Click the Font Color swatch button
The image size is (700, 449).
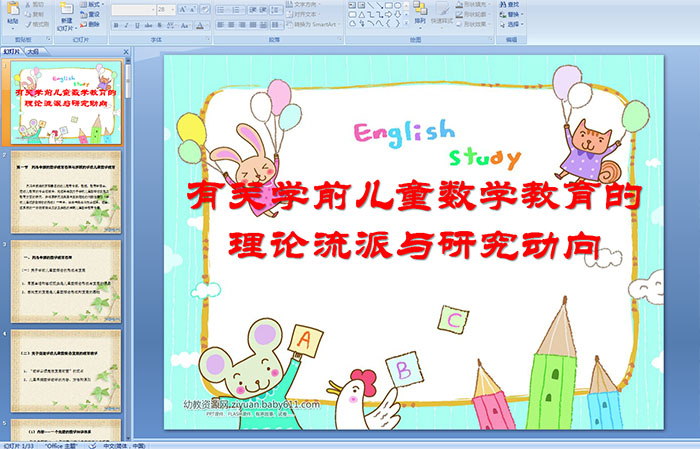point(200,25)
